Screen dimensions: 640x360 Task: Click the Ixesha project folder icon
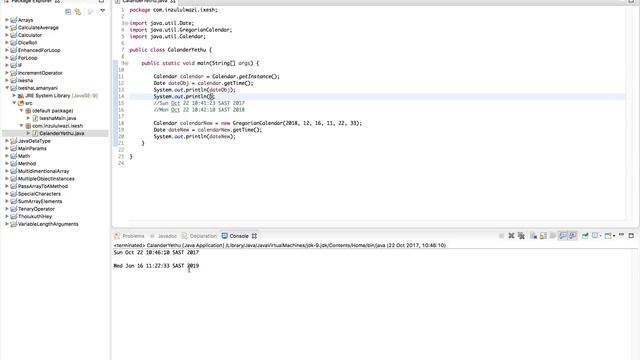tap(13, 80)
